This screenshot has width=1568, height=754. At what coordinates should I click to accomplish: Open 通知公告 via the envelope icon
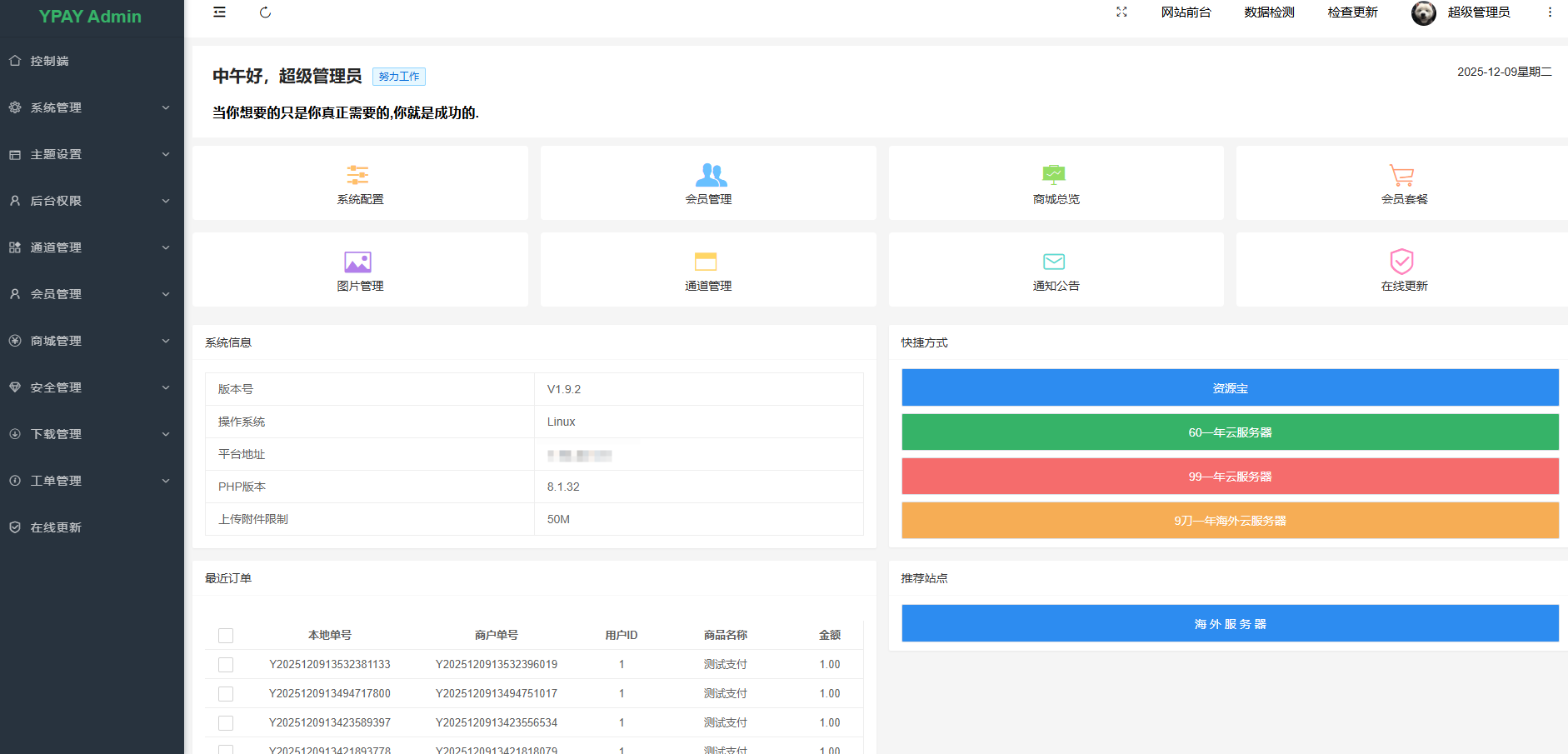click(x=1055, y=261)
